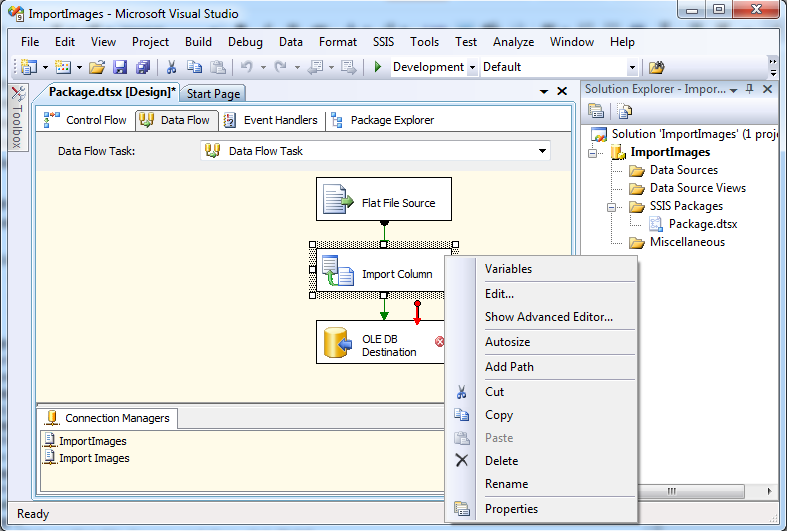Choose Copy in the context menu
The width and height of the screenshot is (787, 531).
coord(541,415)
